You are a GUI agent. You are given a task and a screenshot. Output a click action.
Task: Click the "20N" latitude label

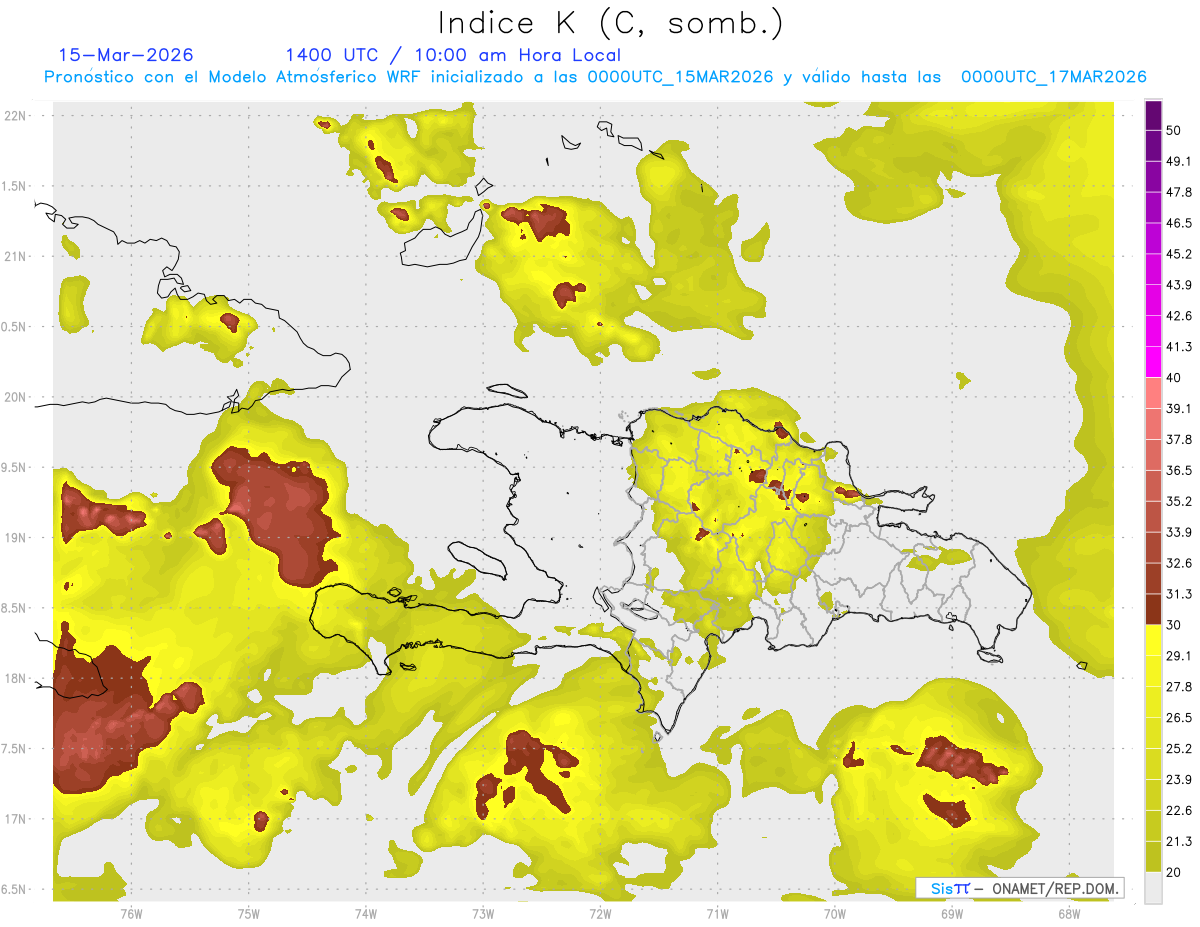tap(16, 397)
